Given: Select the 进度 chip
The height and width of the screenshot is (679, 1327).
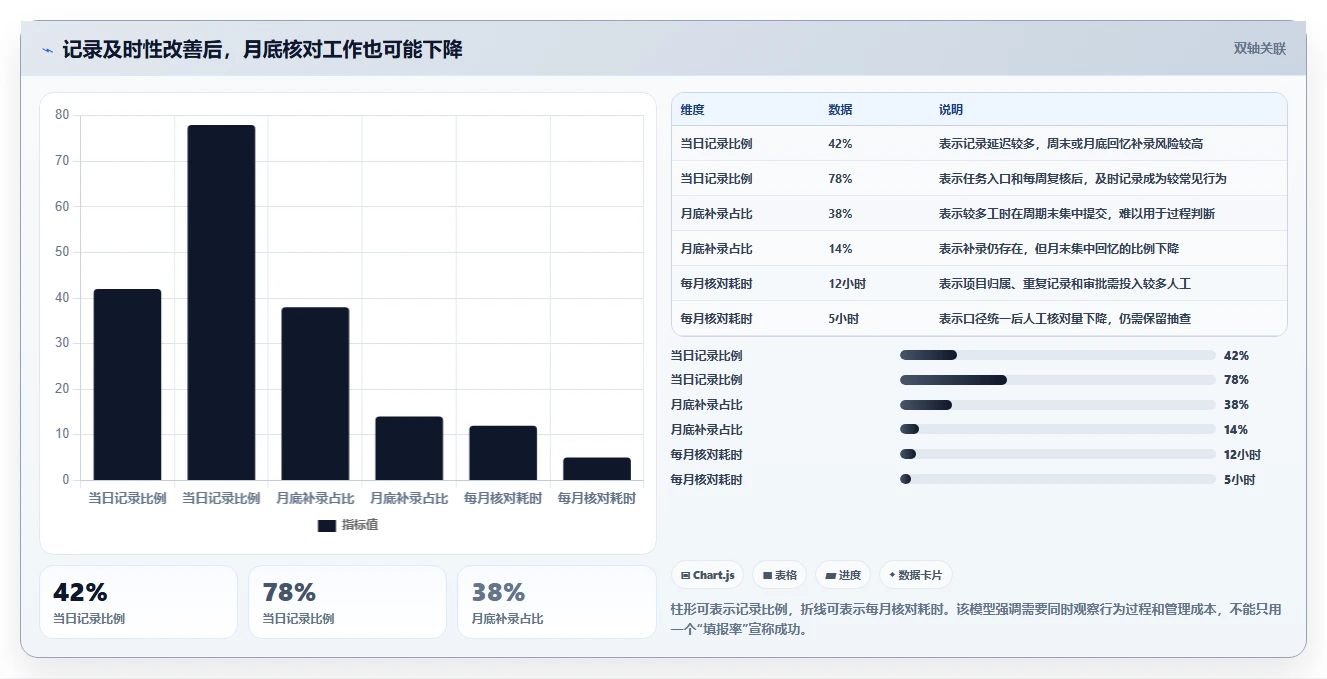Looking at the screenshot, I should 843,575.
